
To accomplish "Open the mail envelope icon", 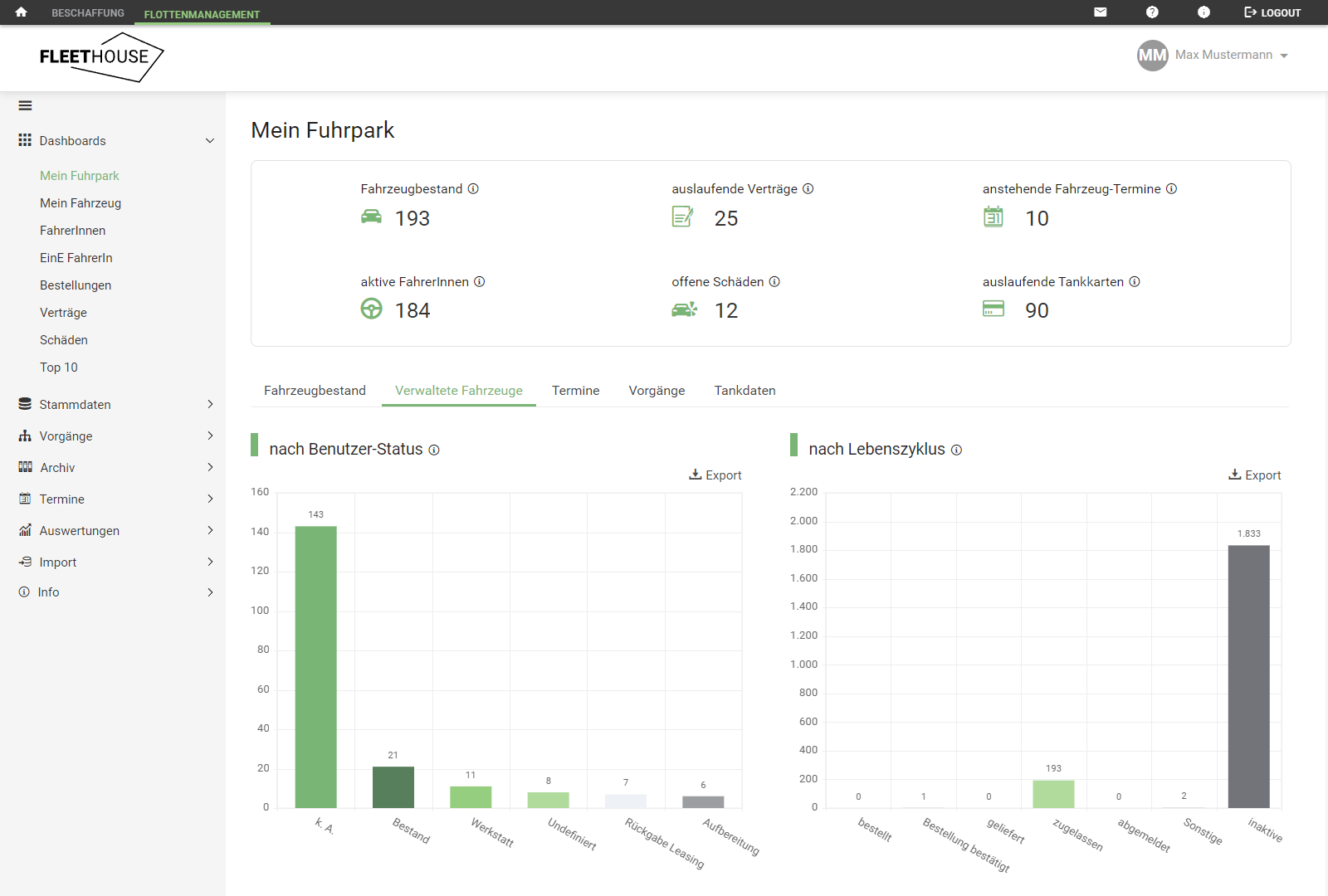I will tap(1101, 12).
